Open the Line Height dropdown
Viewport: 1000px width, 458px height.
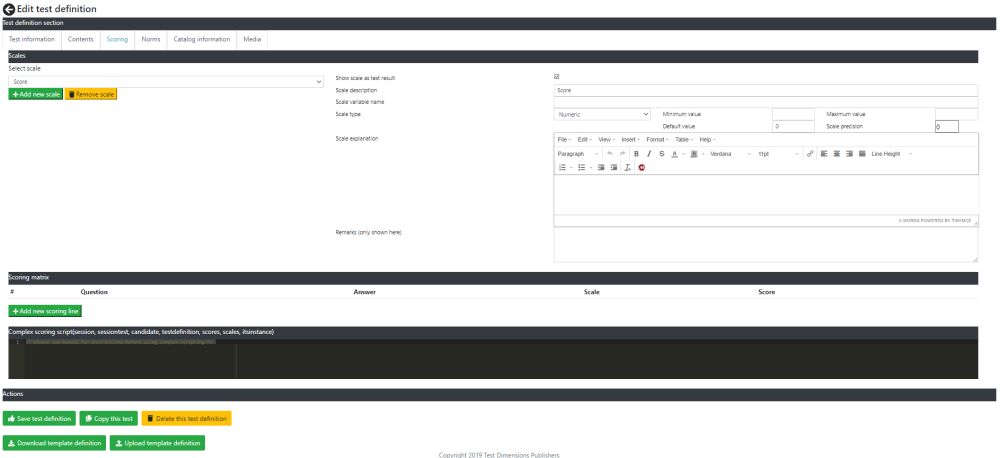coord(891,154)
